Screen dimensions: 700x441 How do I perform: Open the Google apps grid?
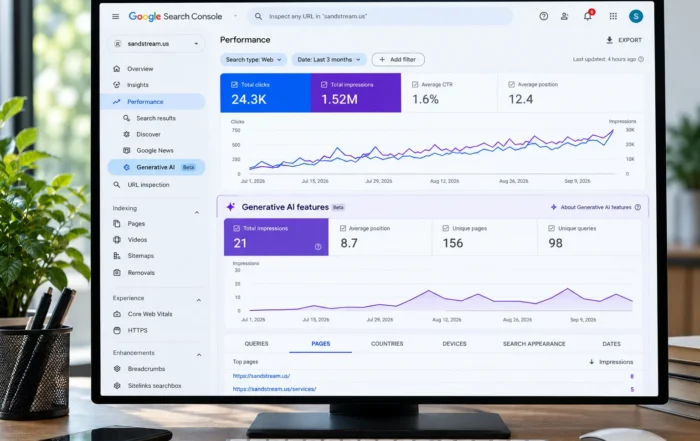tap(613, 16)
